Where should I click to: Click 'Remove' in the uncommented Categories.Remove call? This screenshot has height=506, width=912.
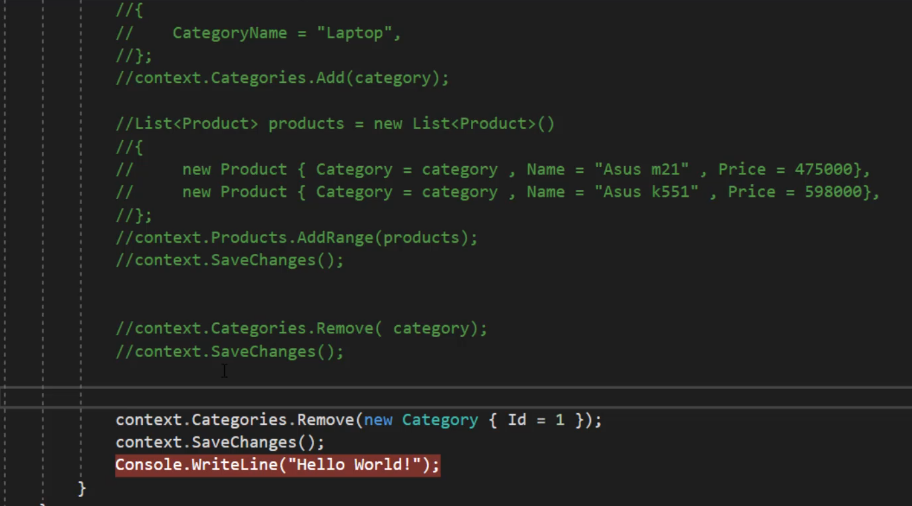pyautogui.click(x=325, y=420)
